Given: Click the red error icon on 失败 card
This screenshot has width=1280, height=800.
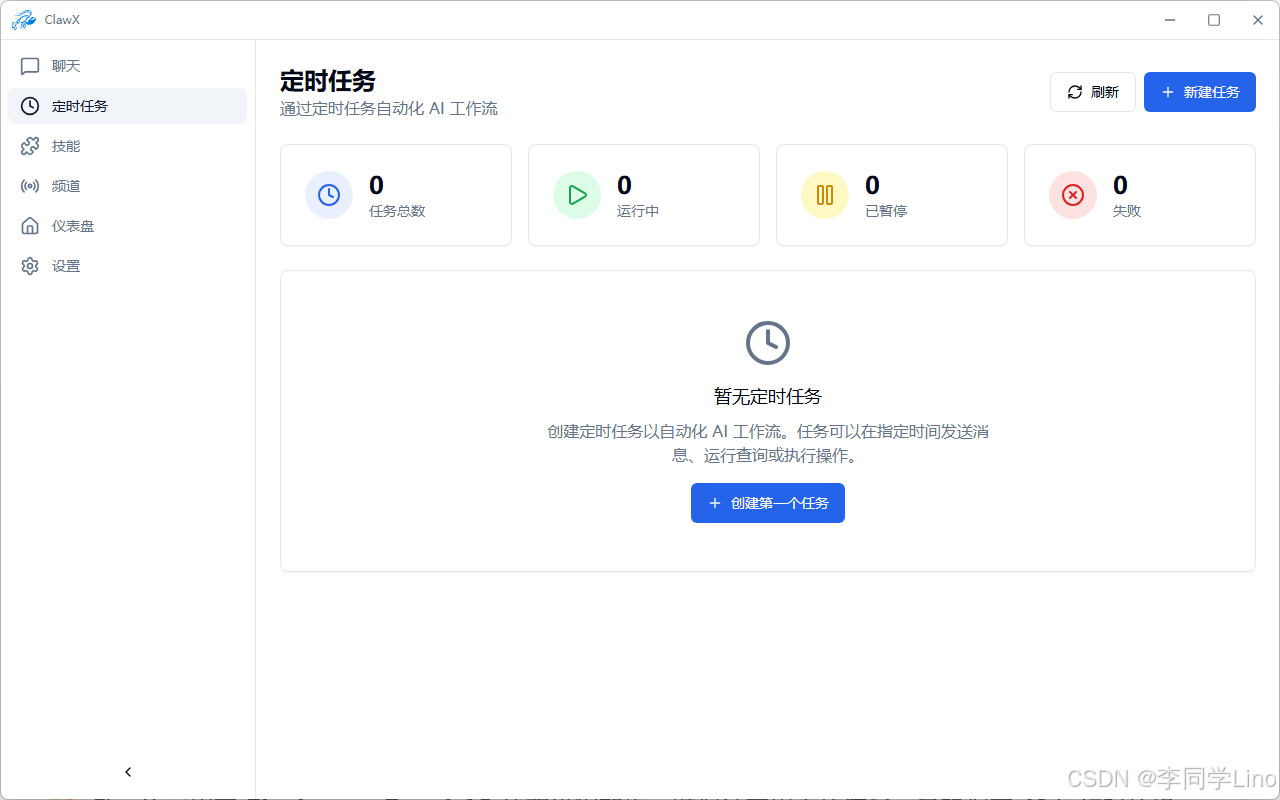Looking at the screenshot, I should pos(1072,194).
